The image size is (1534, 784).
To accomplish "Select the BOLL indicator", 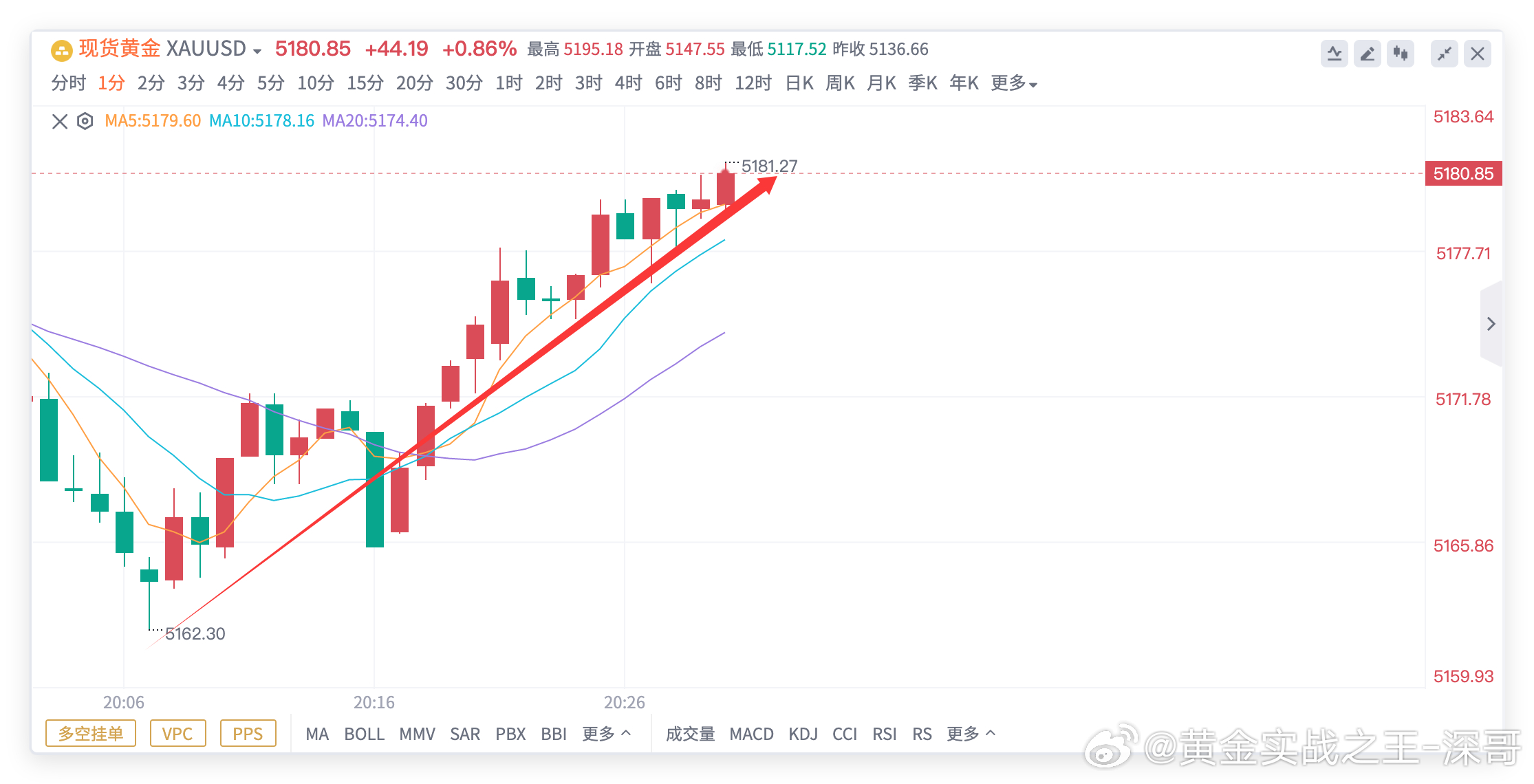I will click(x=365, y=734).
